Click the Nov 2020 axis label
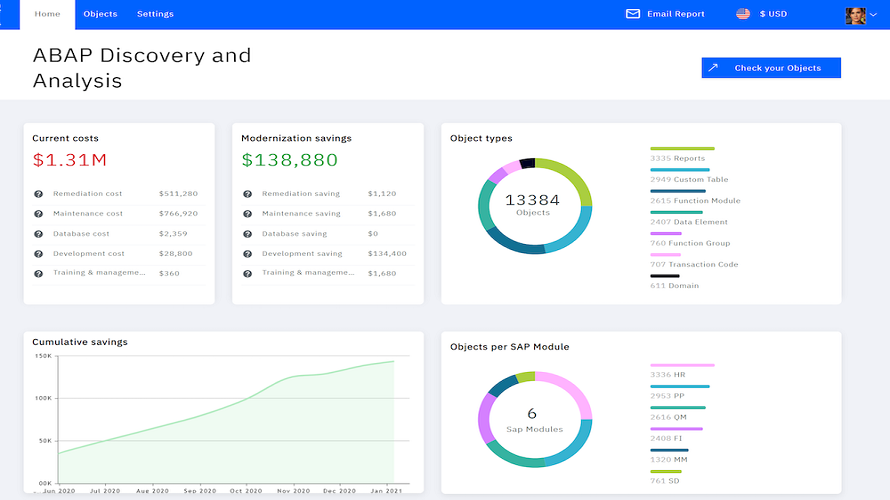 pyautogui.click(x=293, y=491)
